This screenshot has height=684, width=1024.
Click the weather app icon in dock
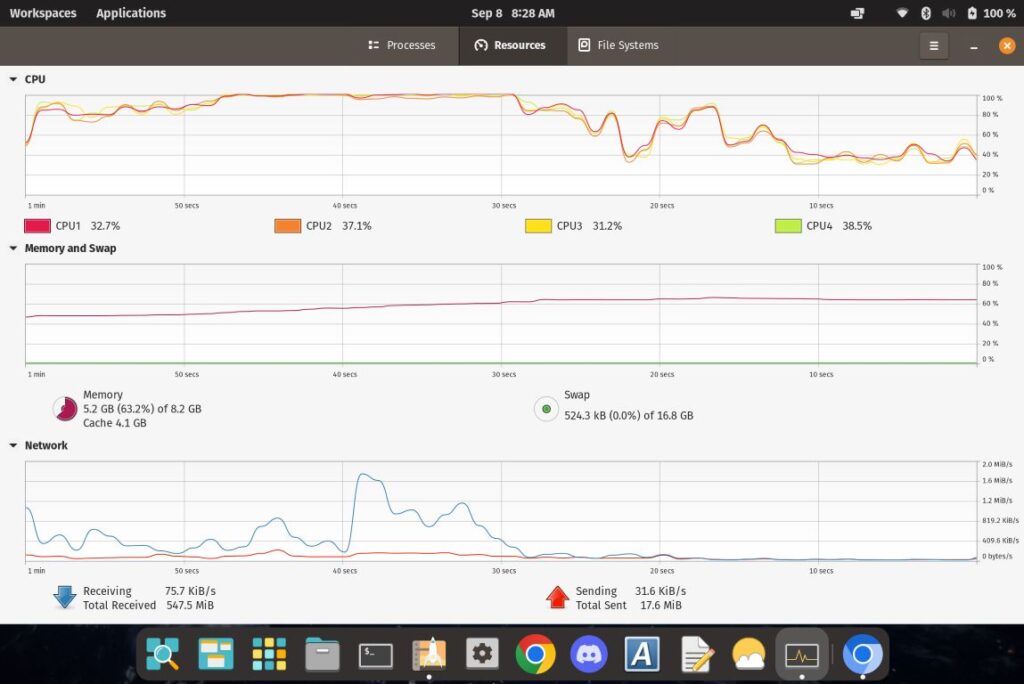748,655
